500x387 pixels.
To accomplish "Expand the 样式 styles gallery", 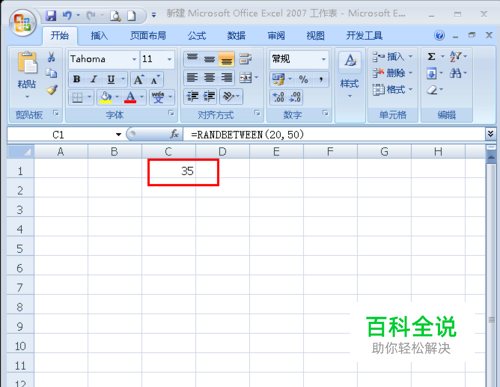I will 349,76.
